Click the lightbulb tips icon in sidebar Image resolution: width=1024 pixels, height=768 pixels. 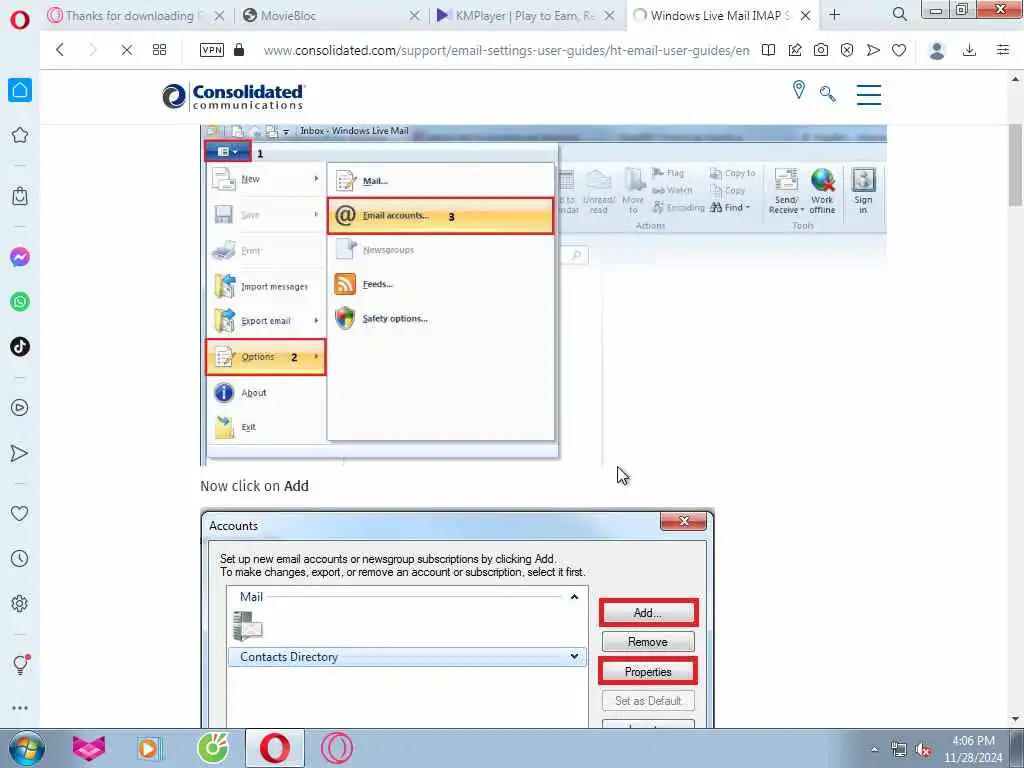click(x=20, y=664)
